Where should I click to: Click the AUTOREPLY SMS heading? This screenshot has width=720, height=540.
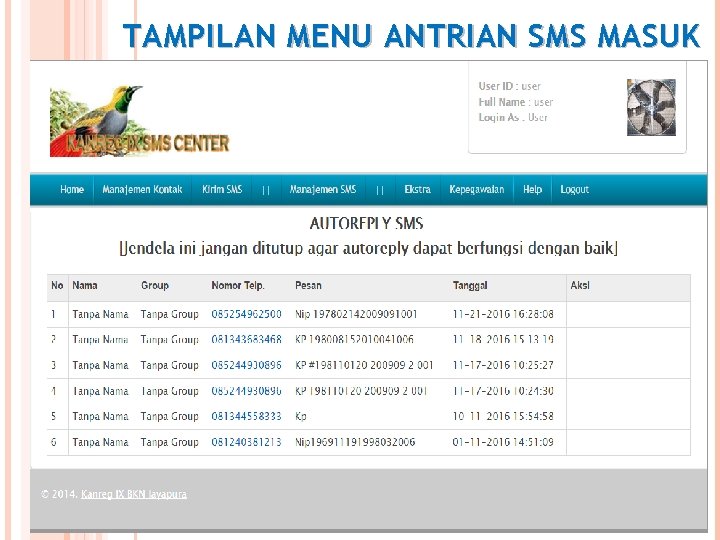[x=366, y=224]
